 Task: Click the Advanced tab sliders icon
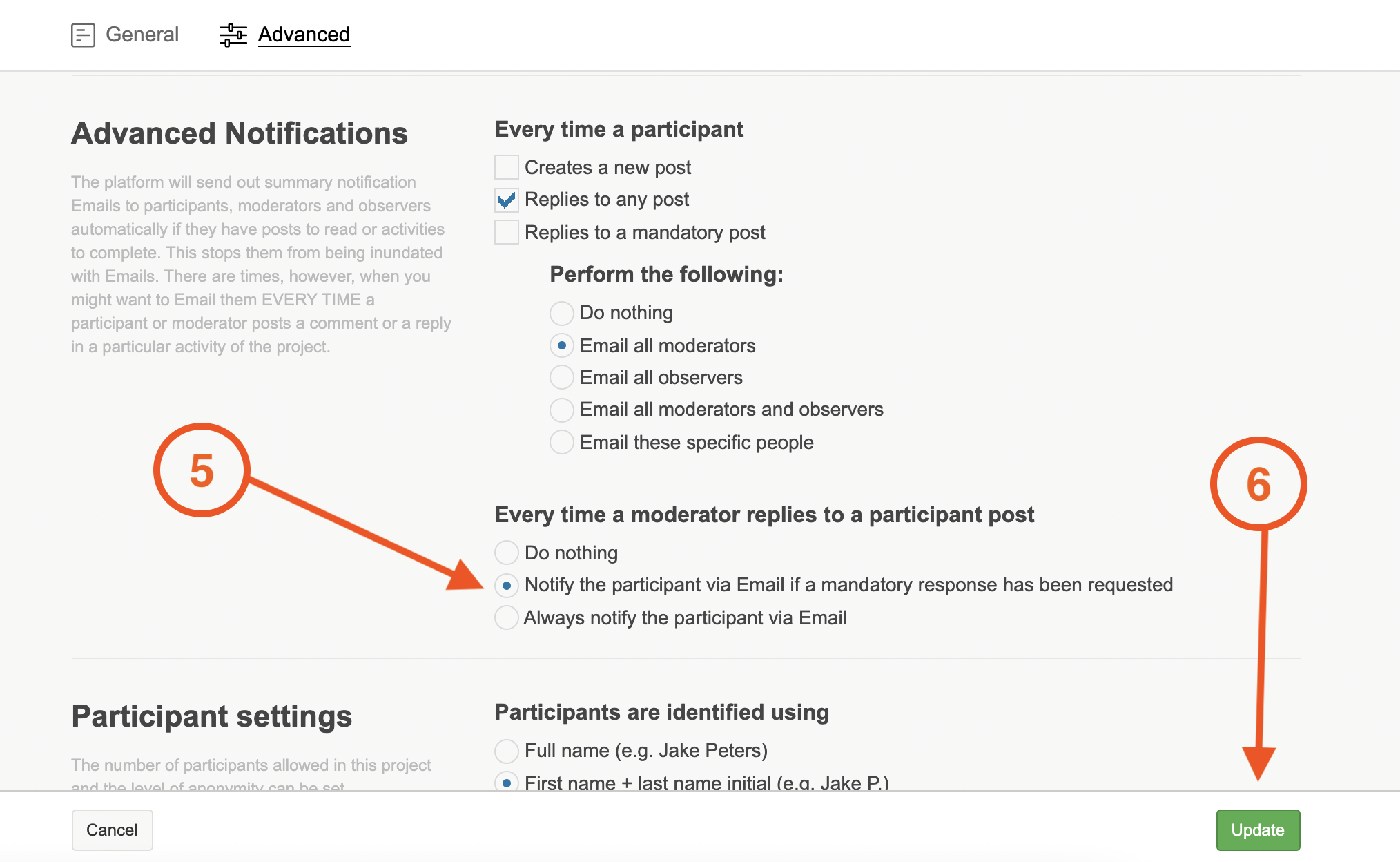coord(233,35)
